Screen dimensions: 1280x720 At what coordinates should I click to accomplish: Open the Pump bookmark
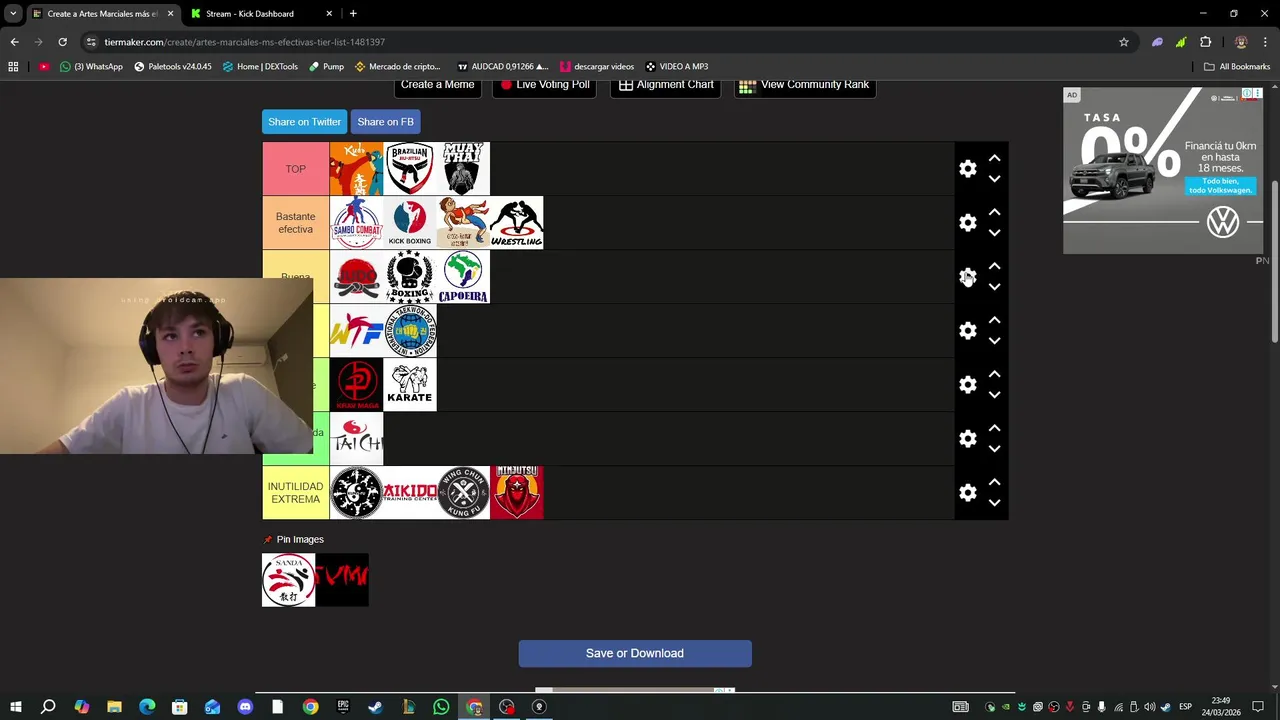point(326,67)
